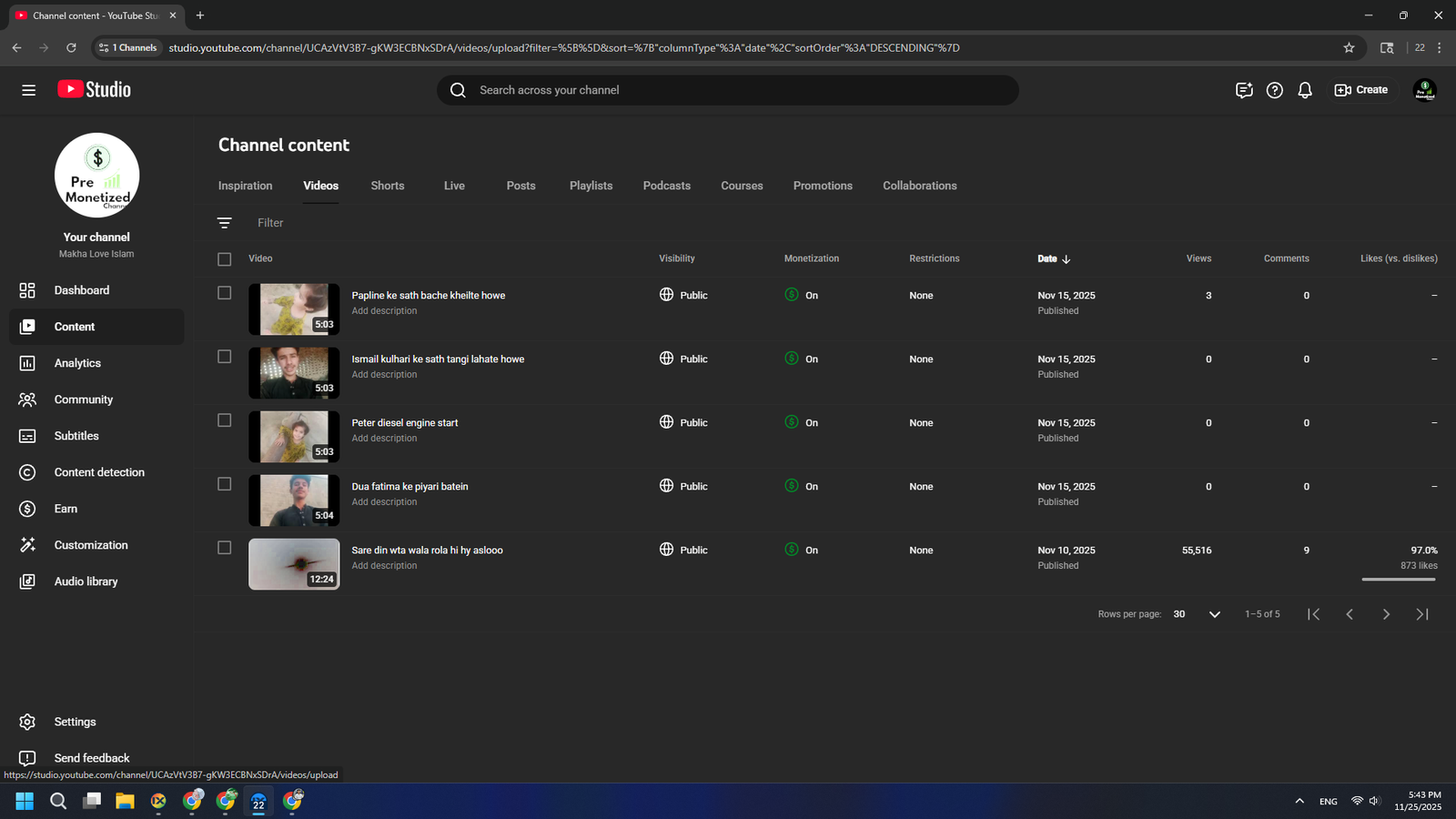The height and width of the screenshot is (819, 1456).
Task: Open Settings gear in sidebar
Action: pyautogui.click(x=27, y=722)
